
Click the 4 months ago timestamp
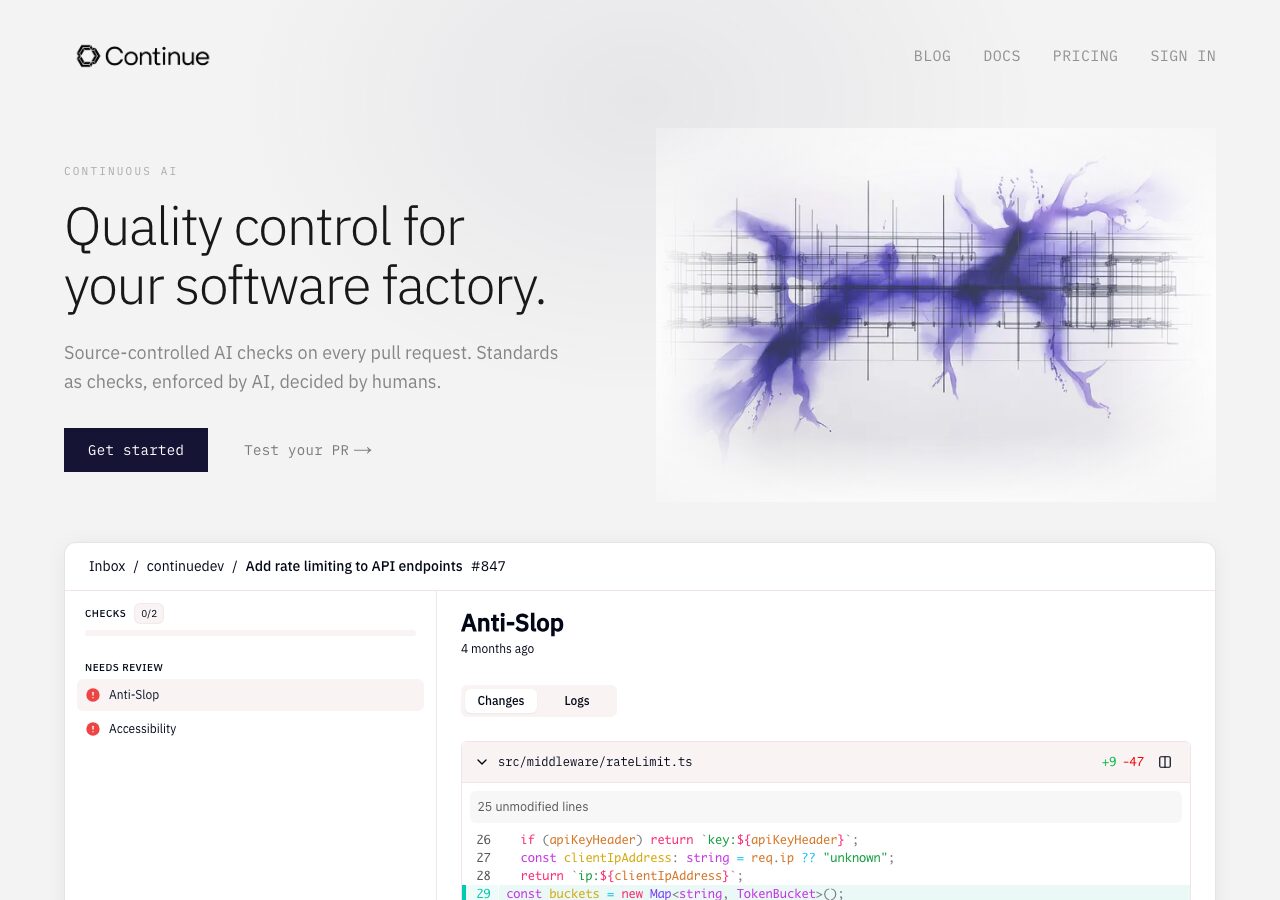click(497, 649)
